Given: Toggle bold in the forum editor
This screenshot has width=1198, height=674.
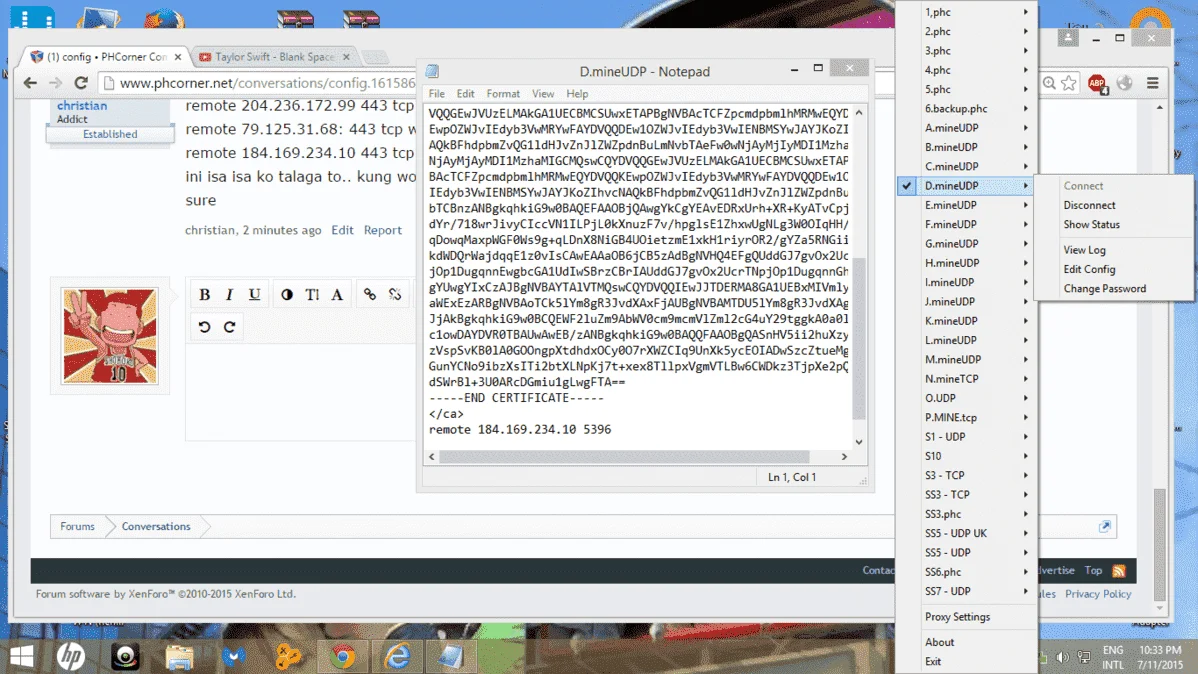Looking at the screenshot, I should pos(204,294).
